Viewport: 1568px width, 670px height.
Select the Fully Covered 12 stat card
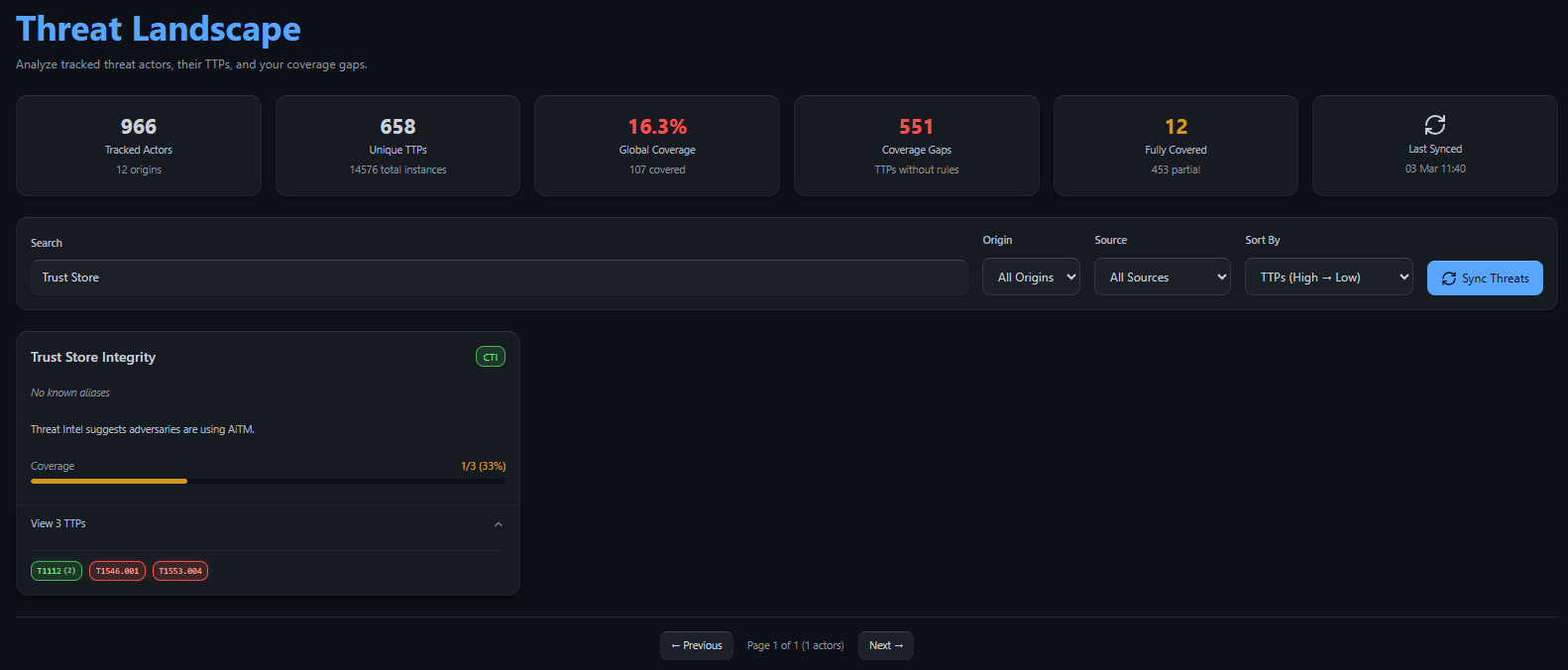click(x=1176, y=146)
